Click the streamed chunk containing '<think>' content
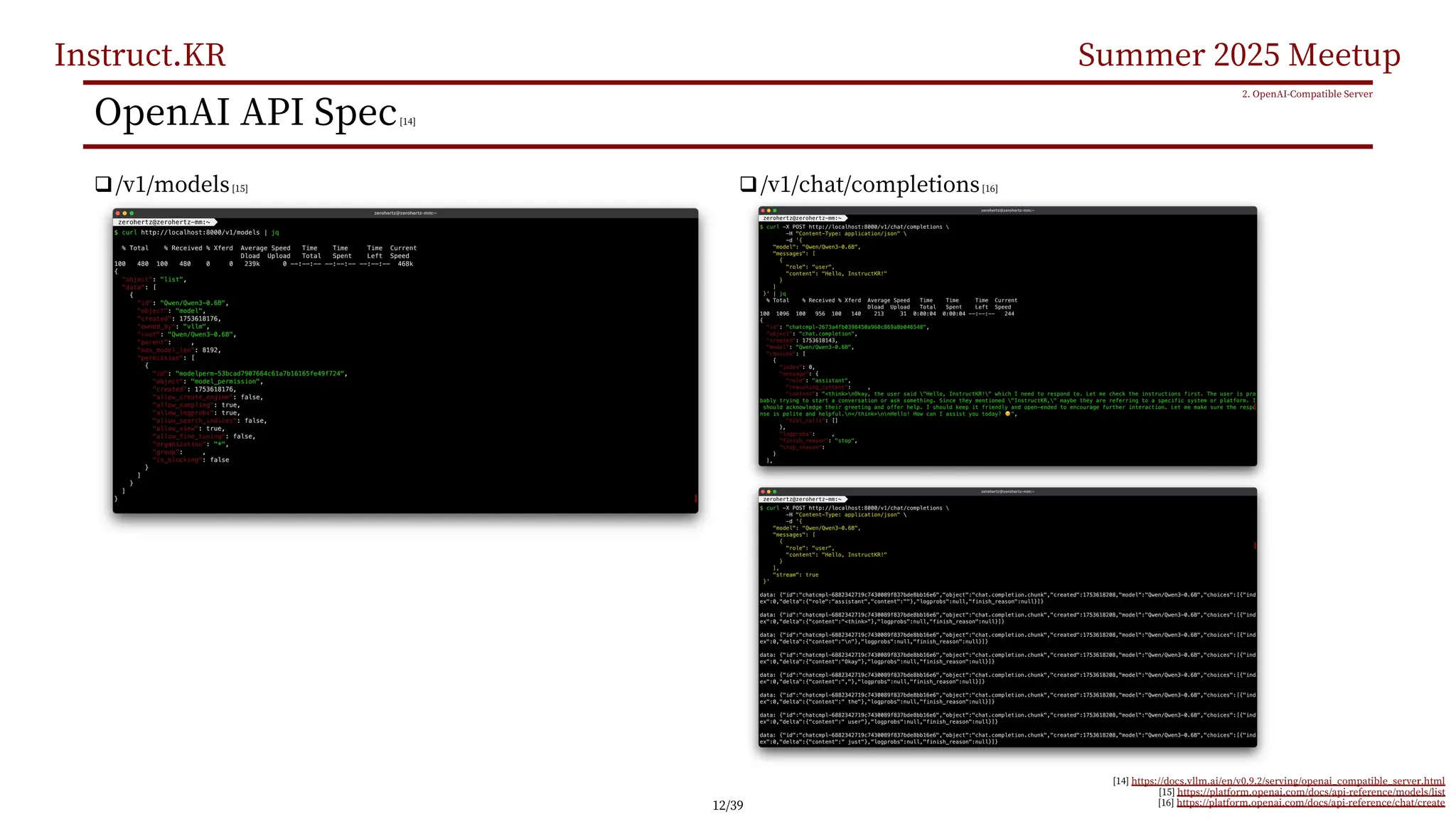Image resolution: width=1456 pixels, height=819 pixels. click(1007, 618)
